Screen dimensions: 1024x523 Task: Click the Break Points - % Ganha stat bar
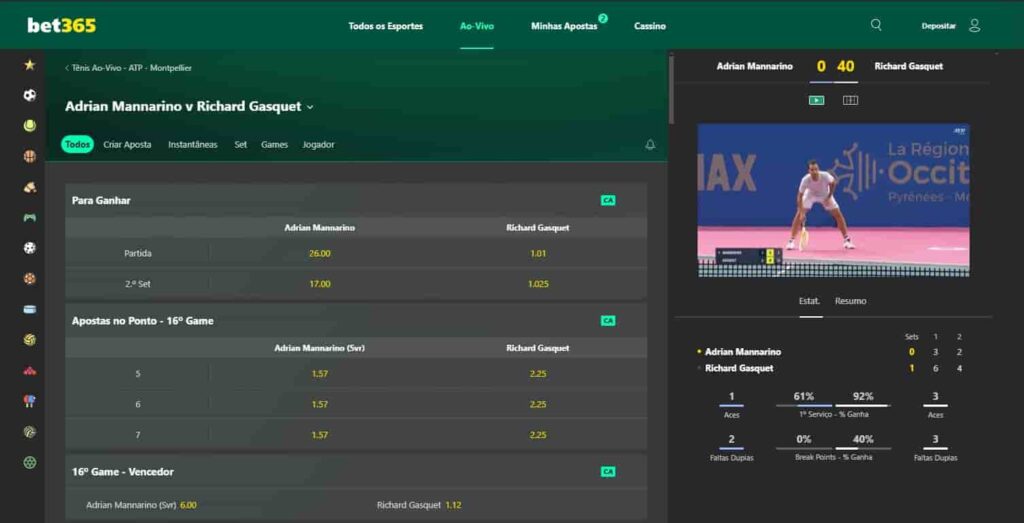coord(833,449)
